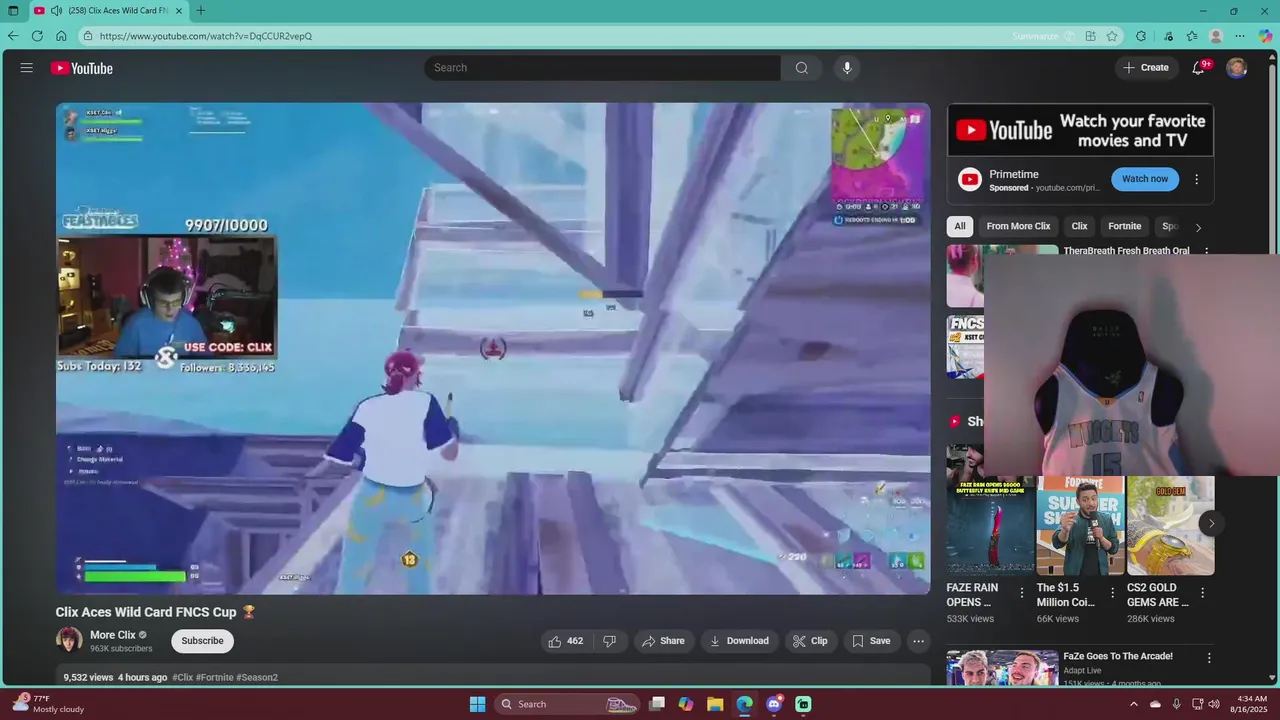Open the YouTube hamburger guide menu
Image resolution: width=1280 pixels, height=720 pixels.
[x=27, y=68]
